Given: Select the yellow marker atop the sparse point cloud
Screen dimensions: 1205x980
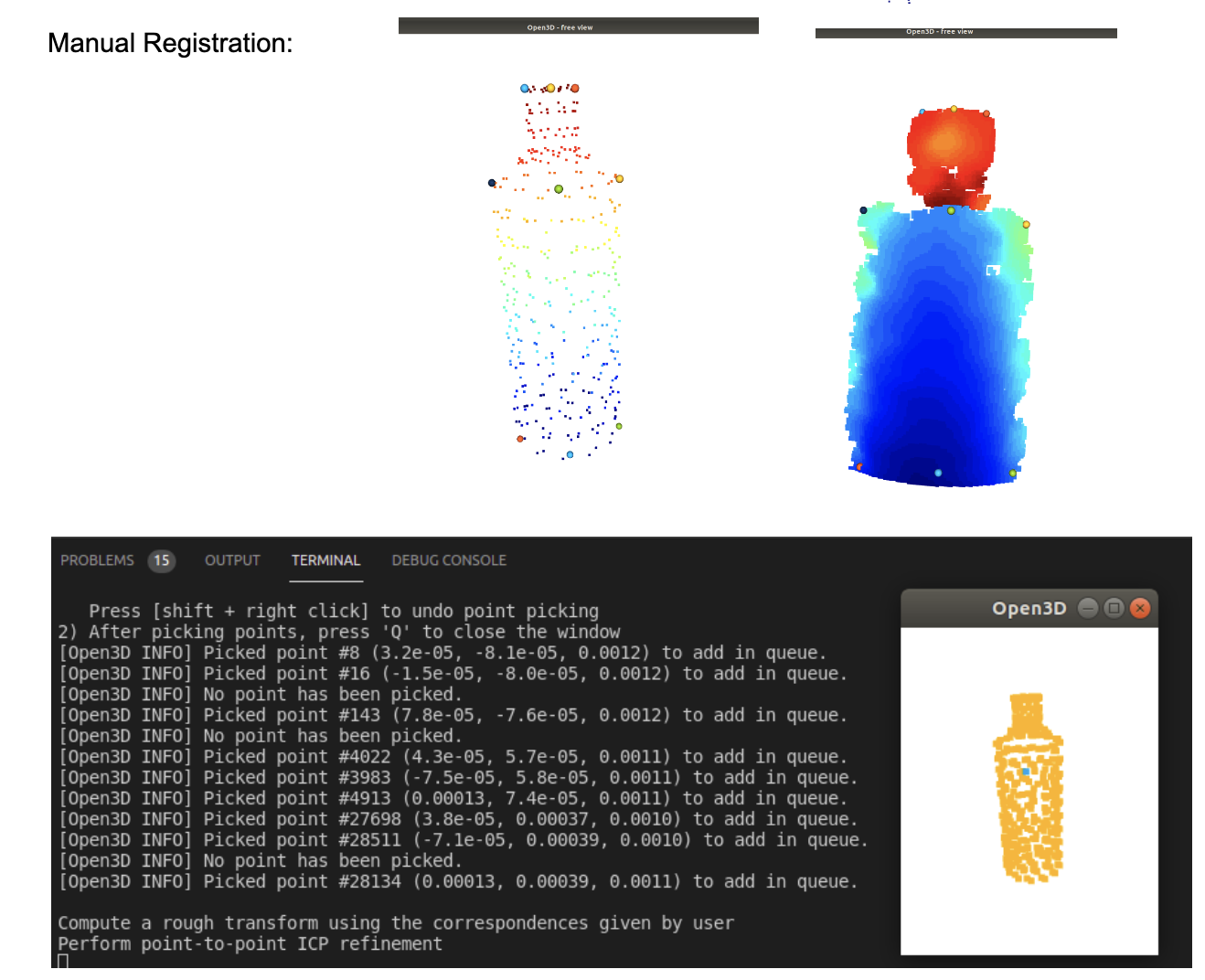Looking at the screenshot, I should tap(550, 87).
